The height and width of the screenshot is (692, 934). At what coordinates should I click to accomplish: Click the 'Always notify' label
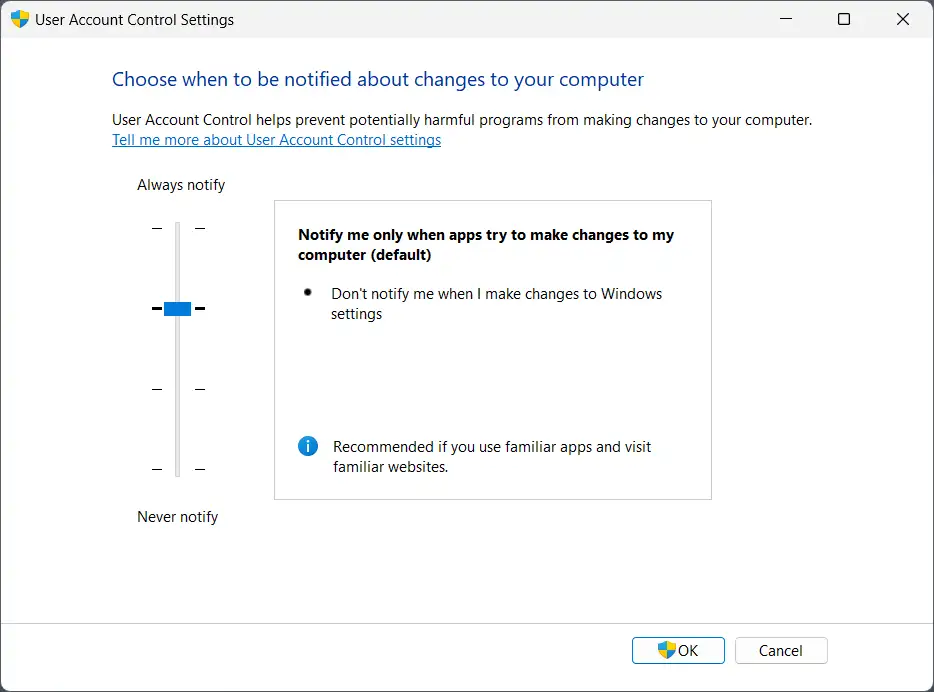181,185
